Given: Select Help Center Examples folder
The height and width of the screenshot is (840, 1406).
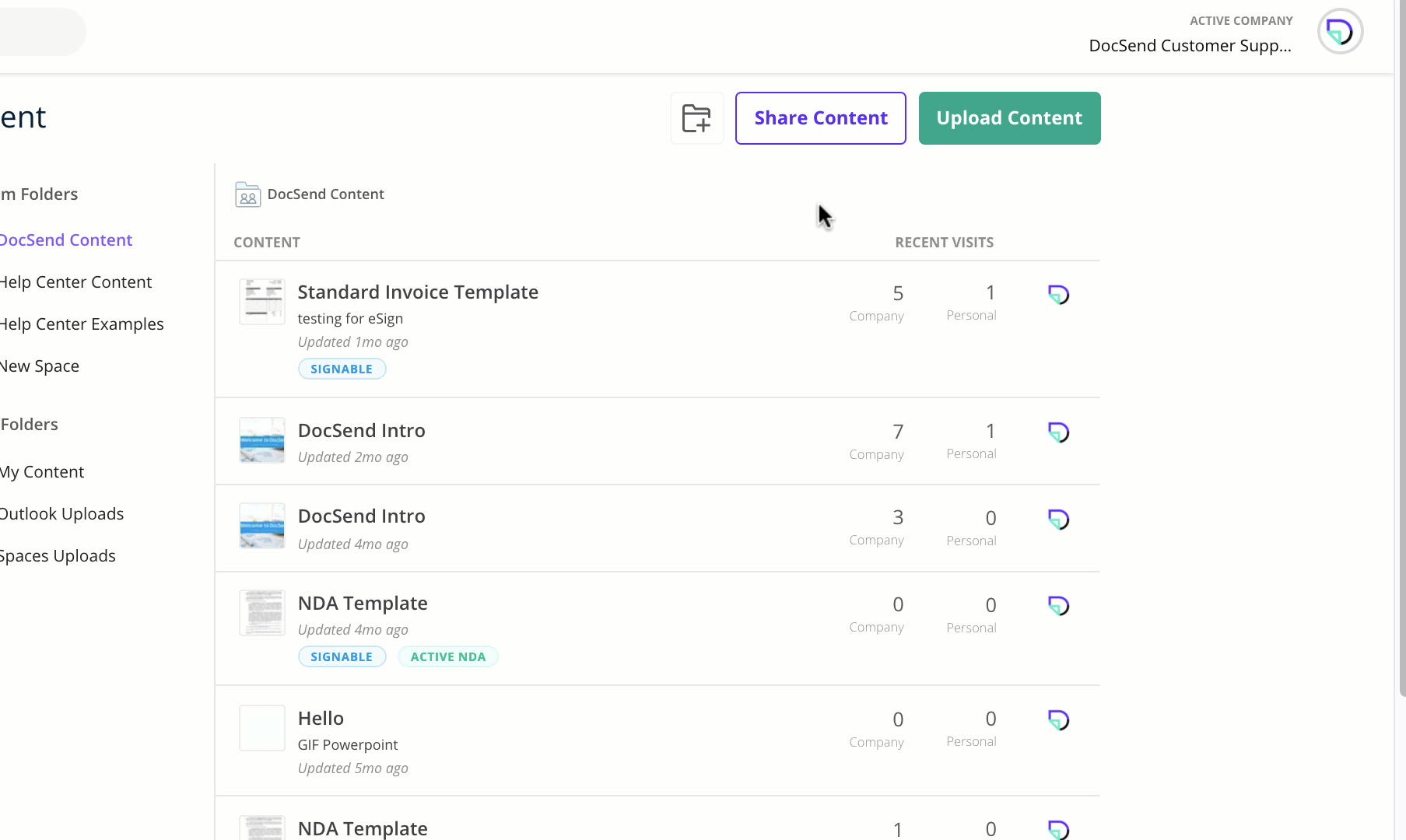Looking at the screenshot, I should pyautogui.click(x=82, y=324).
